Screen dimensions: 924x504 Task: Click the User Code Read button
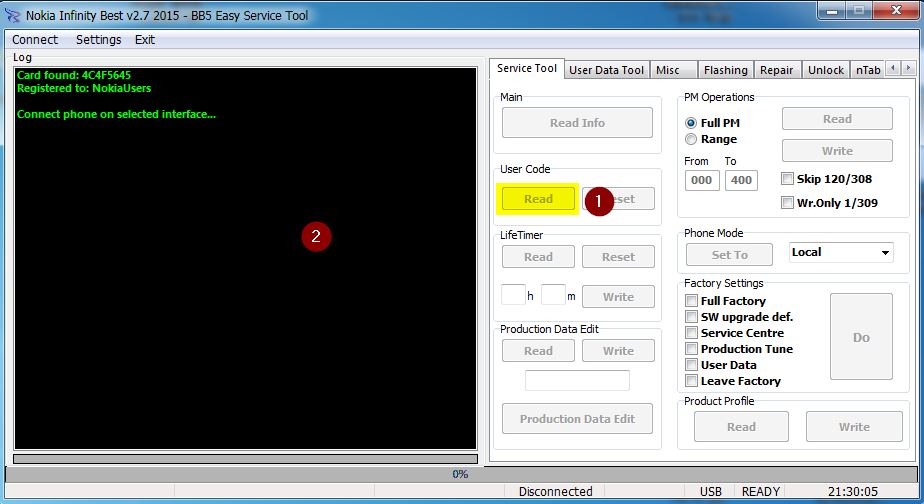click(x=538, y=199)
